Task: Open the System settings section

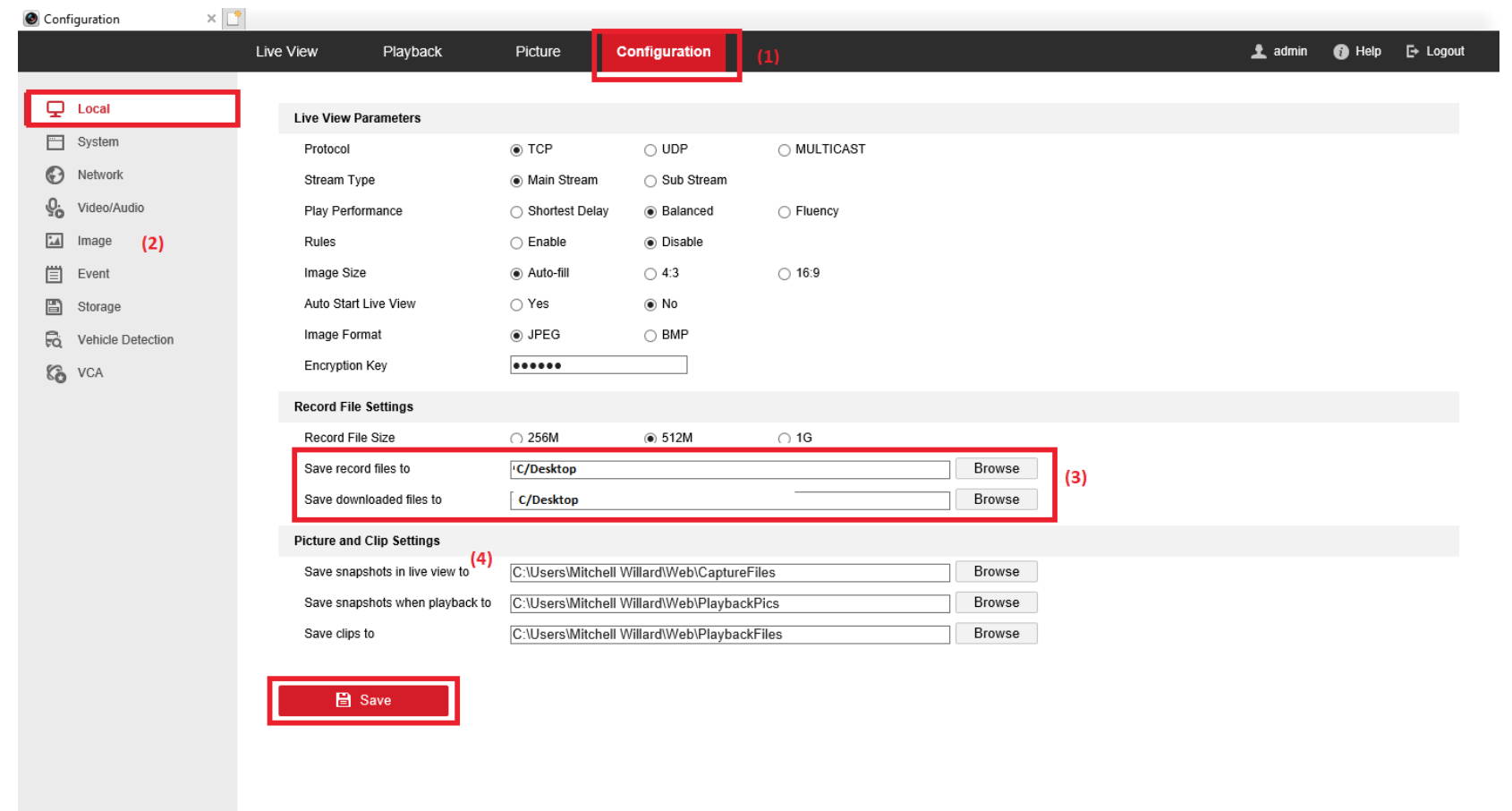Action: click(98, 141)
